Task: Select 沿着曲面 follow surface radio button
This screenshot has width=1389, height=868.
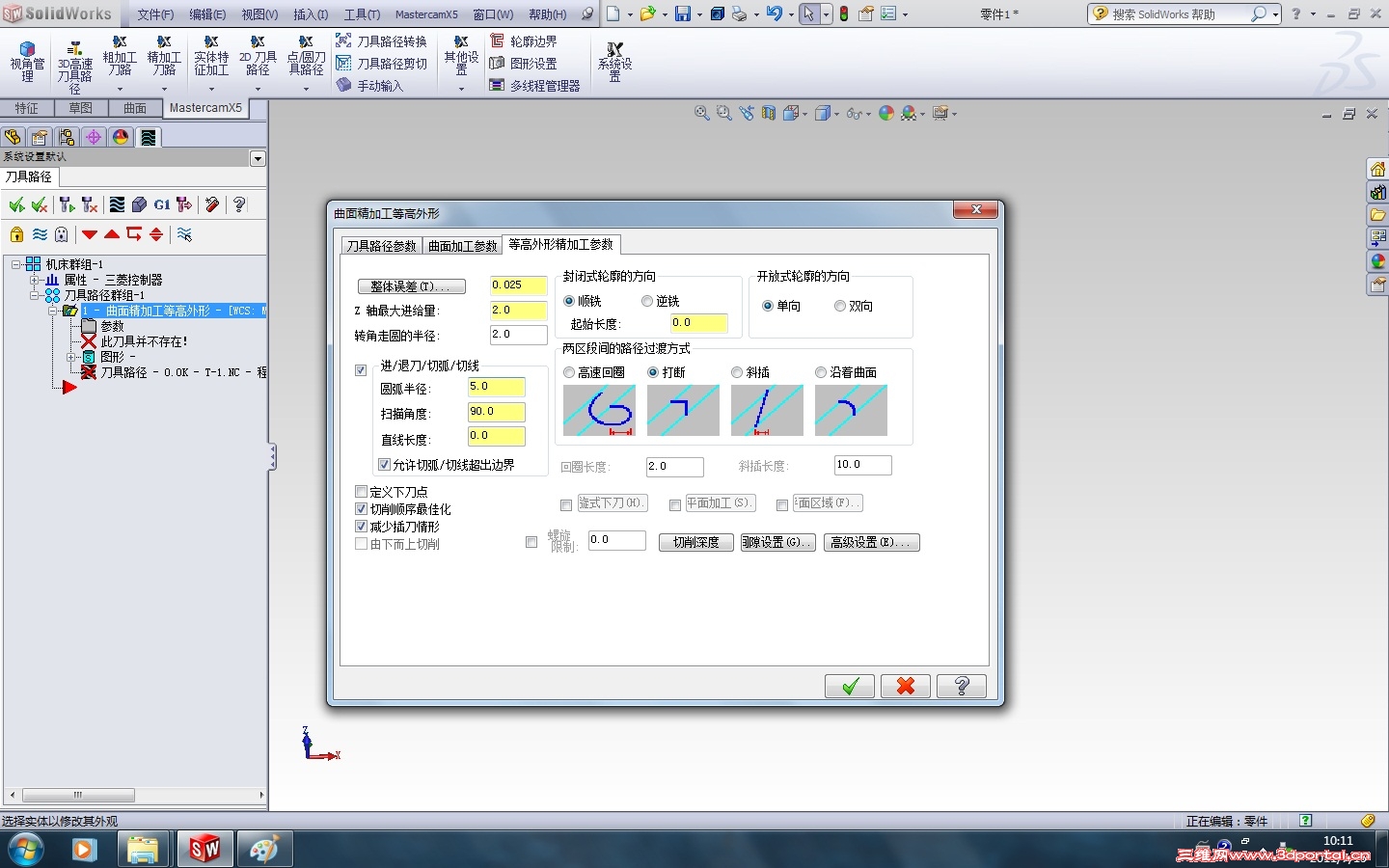Action: coord(821,372)
